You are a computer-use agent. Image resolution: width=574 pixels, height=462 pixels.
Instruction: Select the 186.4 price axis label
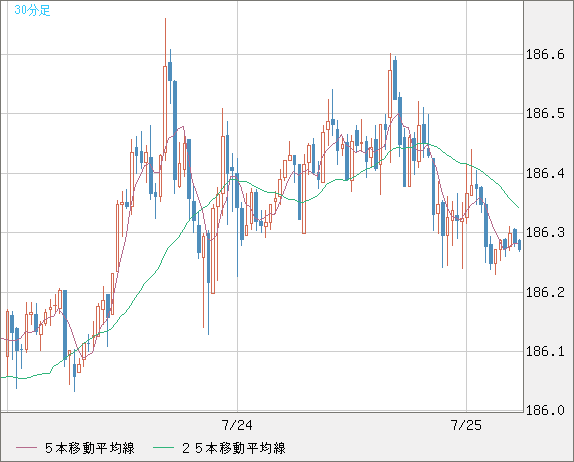click(545, 173)
